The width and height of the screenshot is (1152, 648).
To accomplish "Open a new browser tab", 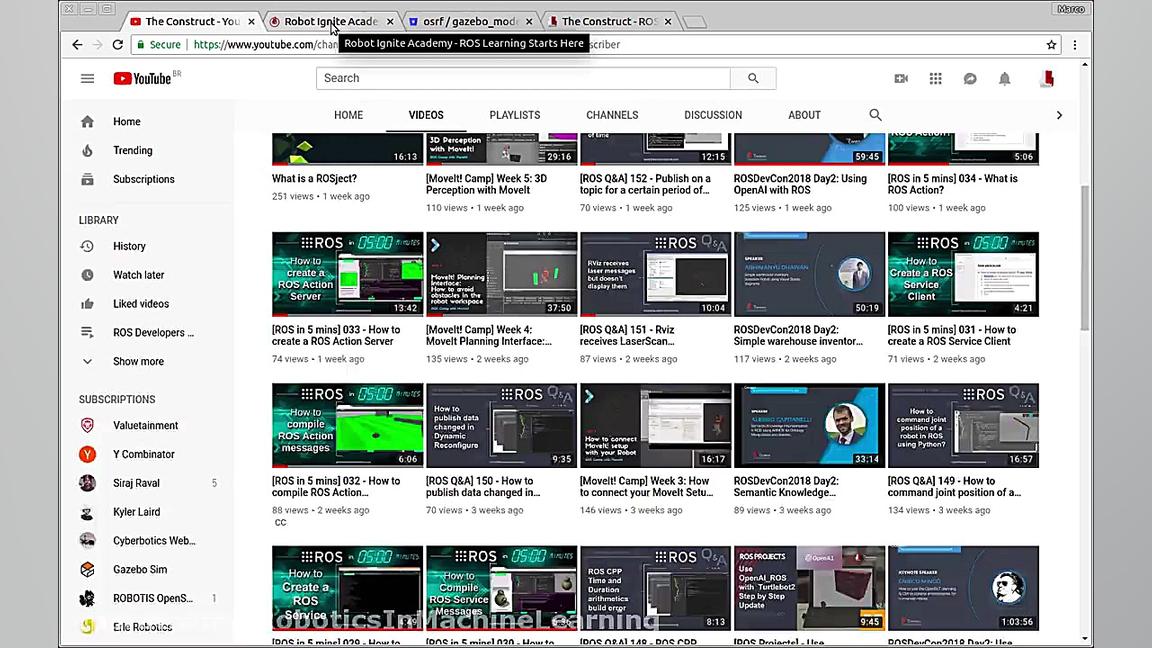I will [695, 22].
